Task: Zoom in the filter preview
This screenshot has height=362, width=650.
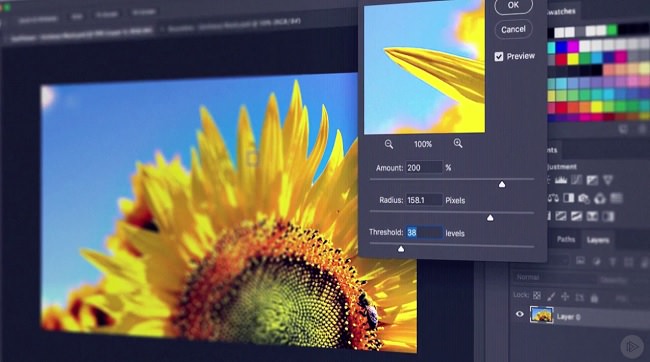Action: coord(458,143)
